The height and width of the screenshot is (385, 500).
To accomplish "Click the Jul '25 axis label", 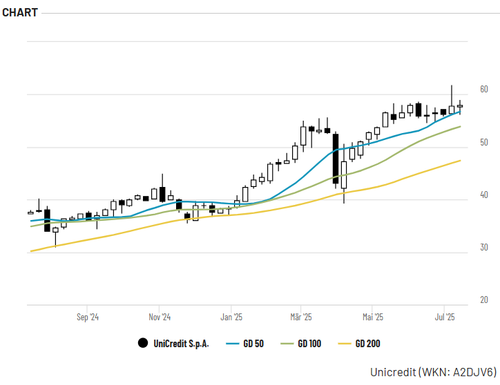I will [x=444, y=317].
